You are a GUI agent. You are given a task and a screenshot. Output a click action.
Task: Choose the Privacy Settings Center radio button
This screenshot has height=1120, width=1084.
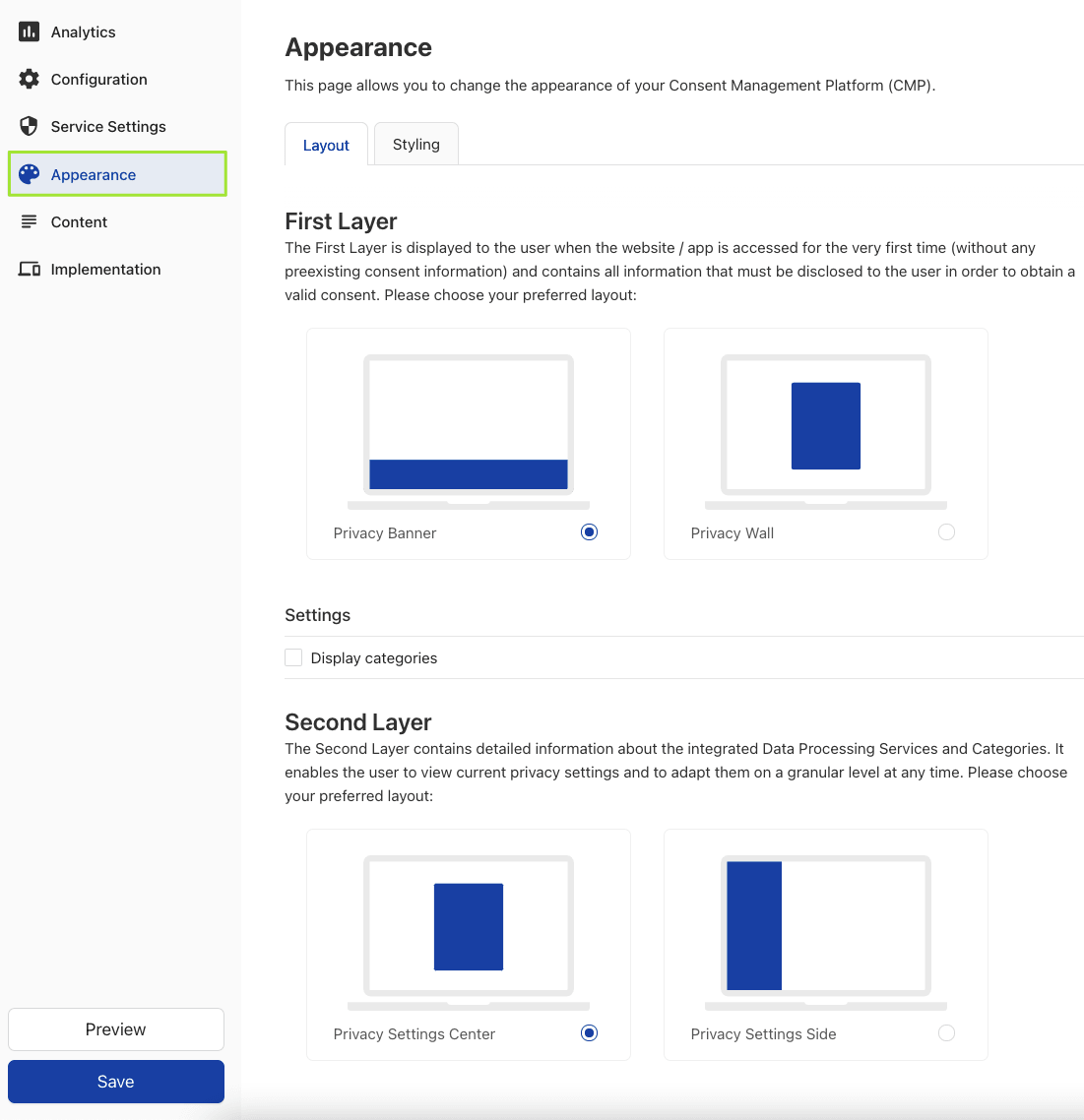pyautogui.click(x=589, y=1033)
